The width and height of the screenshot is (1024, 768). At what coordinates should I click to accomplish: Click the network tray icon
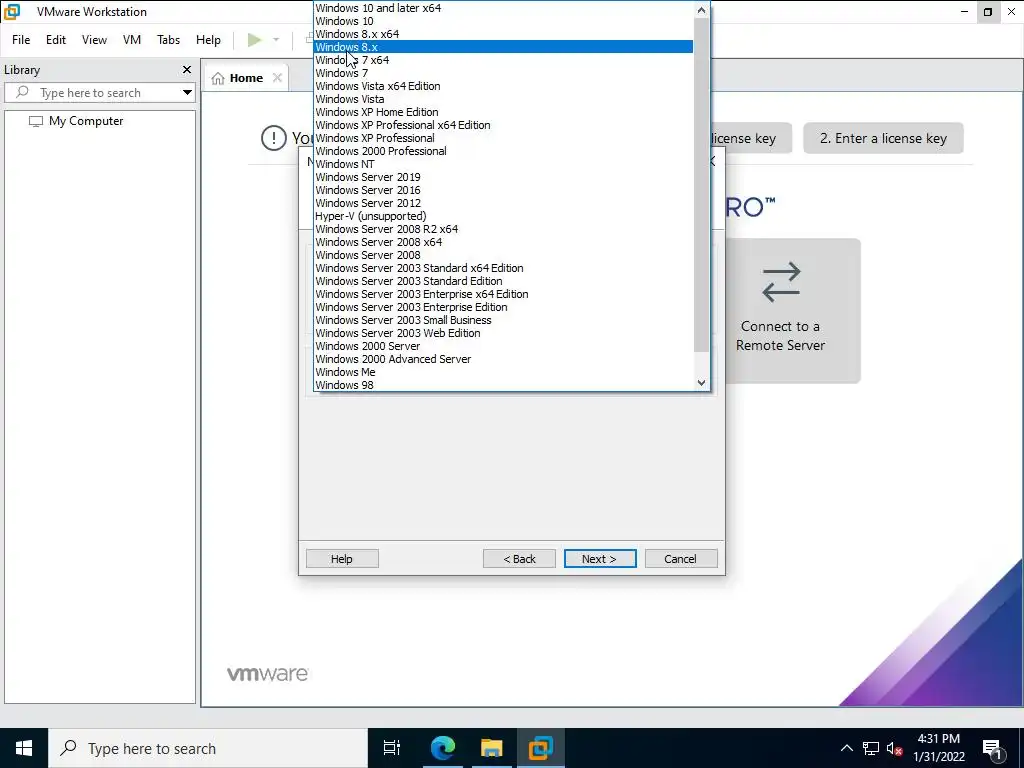pos(871,748)
